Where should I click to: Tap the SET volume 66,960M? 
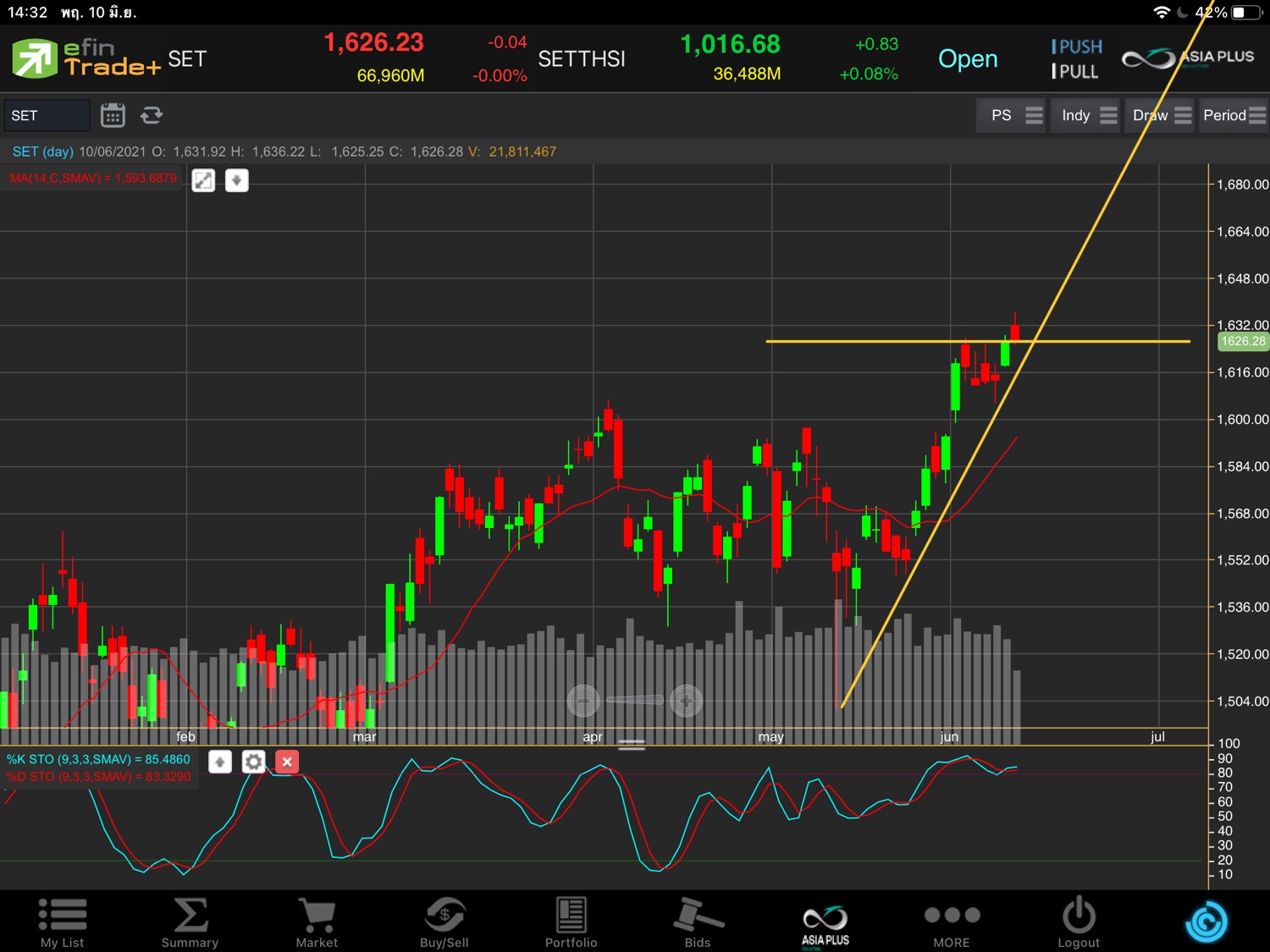coord(390,75)
